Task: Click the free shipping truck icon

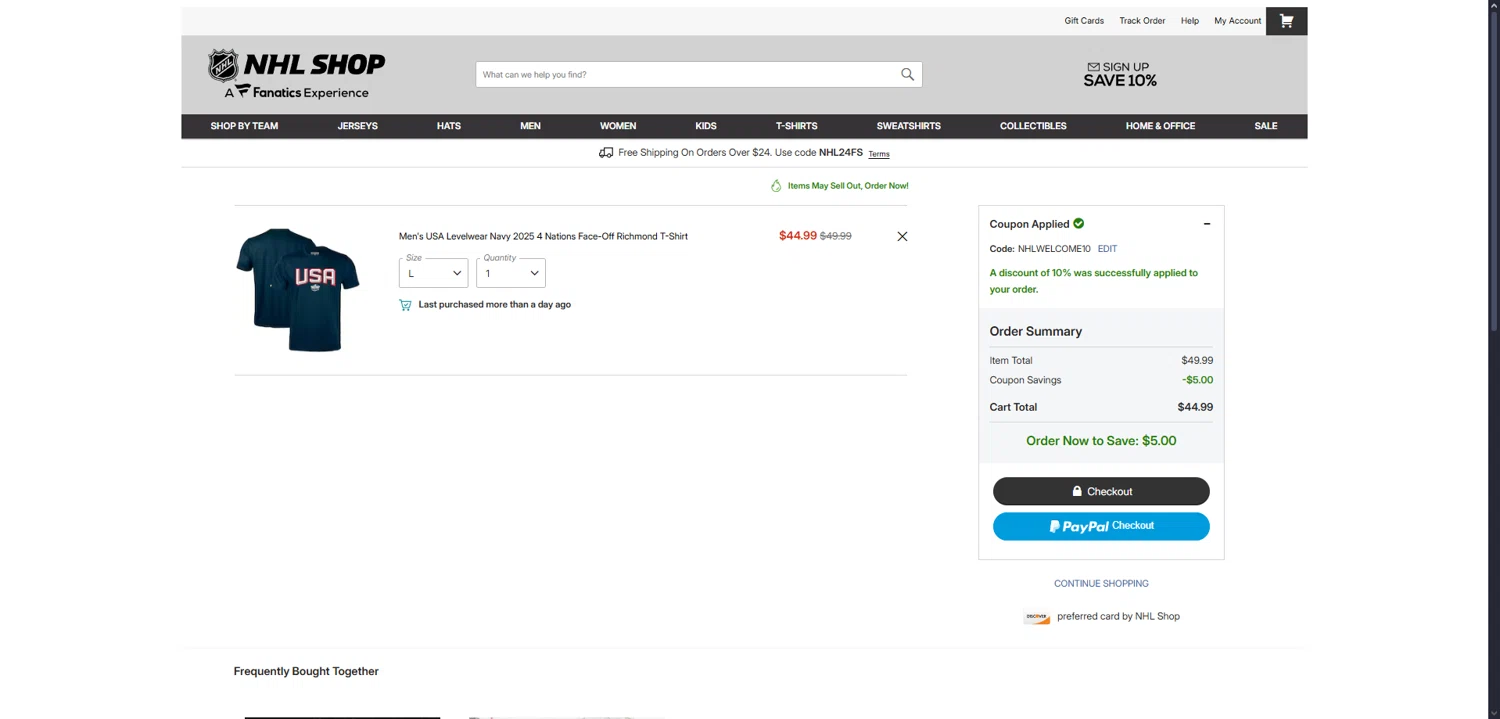Action: (x=606, y=153)
